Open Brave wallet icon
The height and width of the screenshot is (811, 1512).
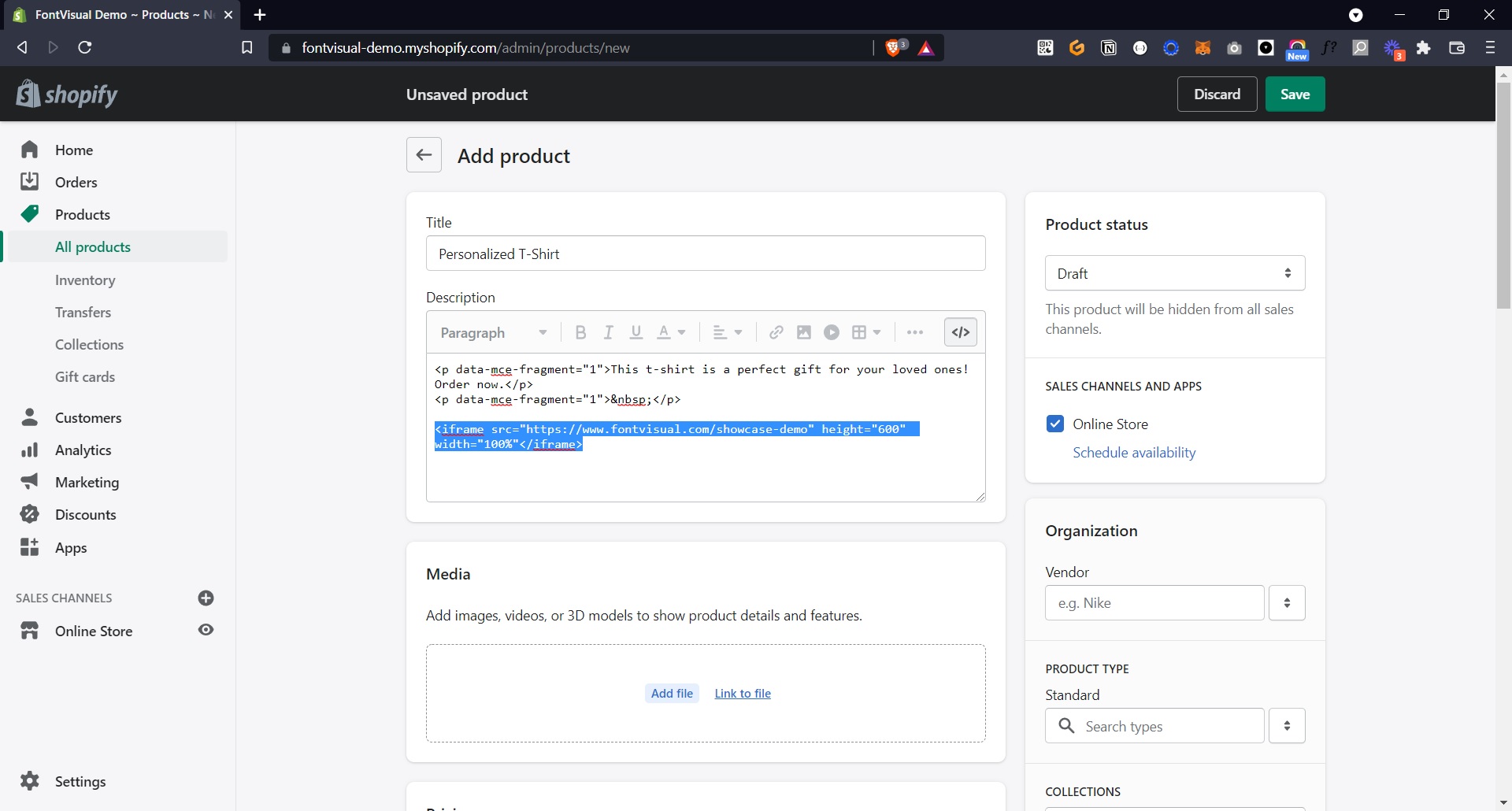(x=1457, y=47)
